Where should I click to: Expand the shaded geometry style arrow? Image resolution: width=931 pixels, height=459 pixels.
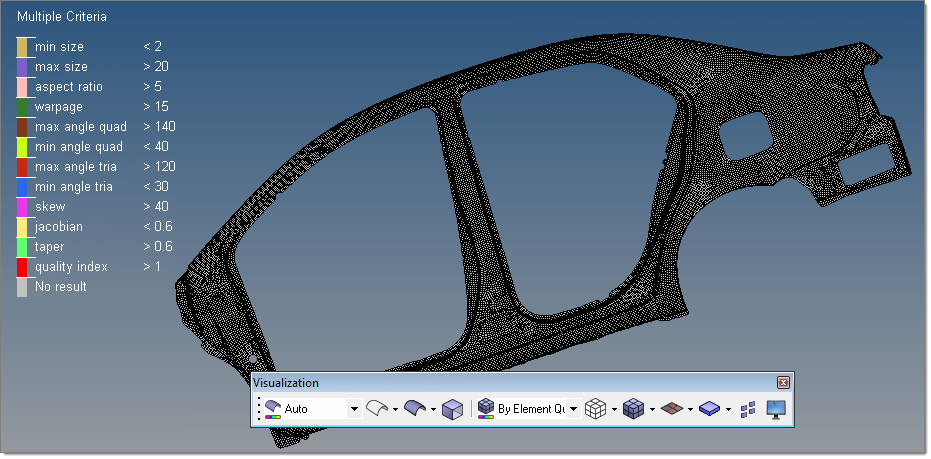tap(433, 409)
